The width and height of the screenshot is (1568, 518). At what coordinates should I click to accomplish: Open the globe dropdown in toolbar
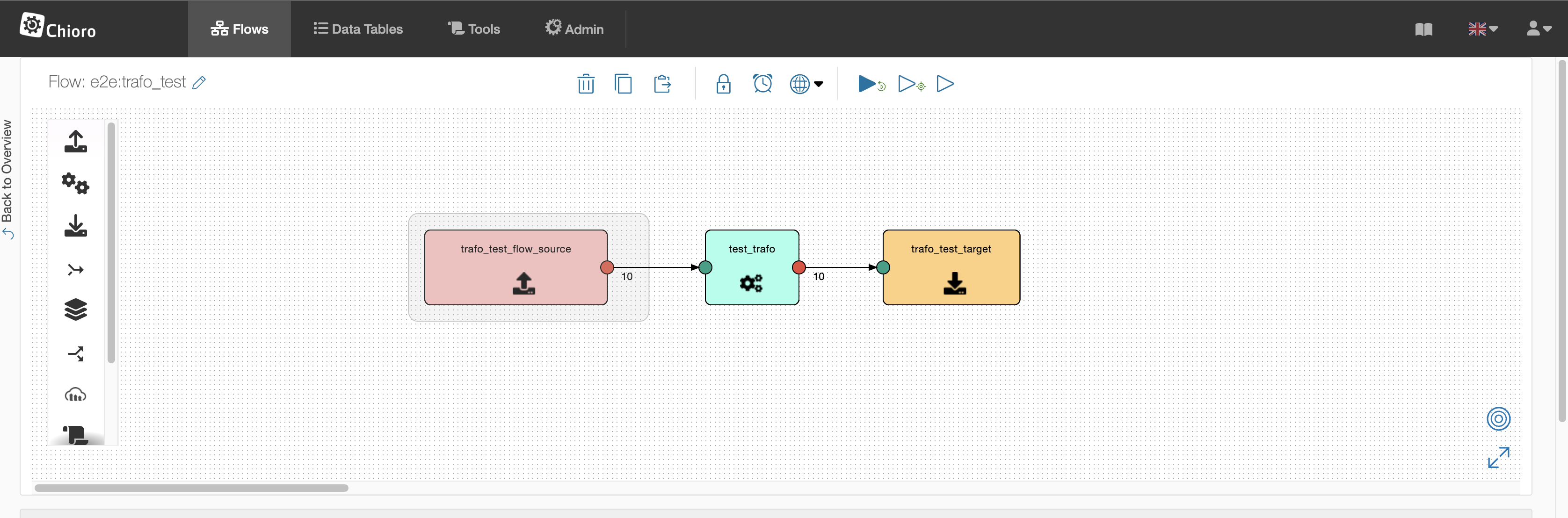(x=806, y=83)
